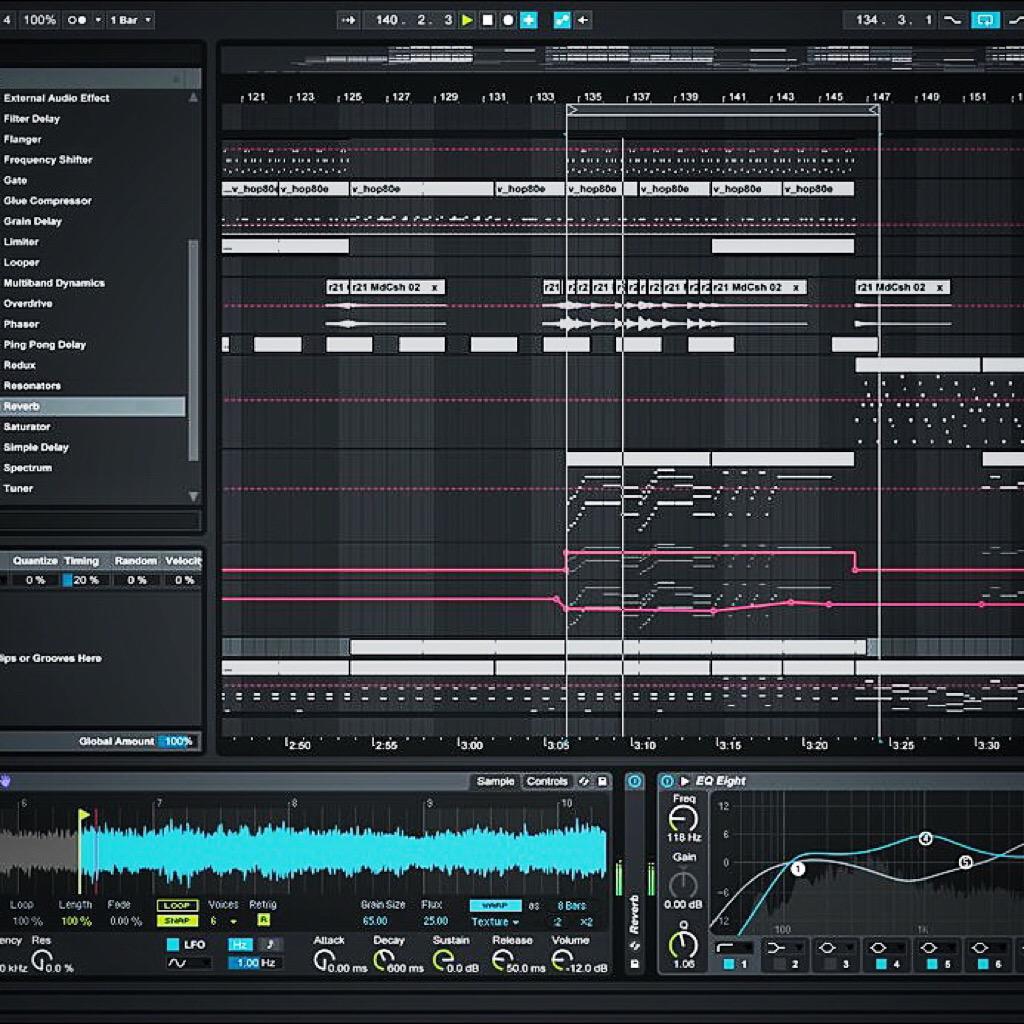Toggle the MIDI Arrangement Overdub plus button
Viewport: 1024px width, 1024px height.
tap(529, 20)
